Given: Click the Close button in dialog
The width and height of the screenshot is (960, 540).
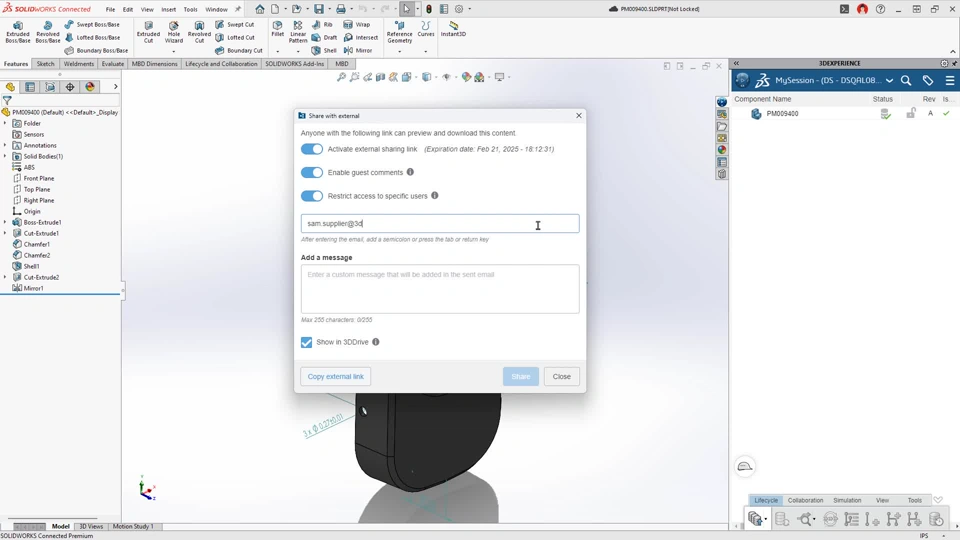Looking at the screenshot, I should [x=561, y=377].
